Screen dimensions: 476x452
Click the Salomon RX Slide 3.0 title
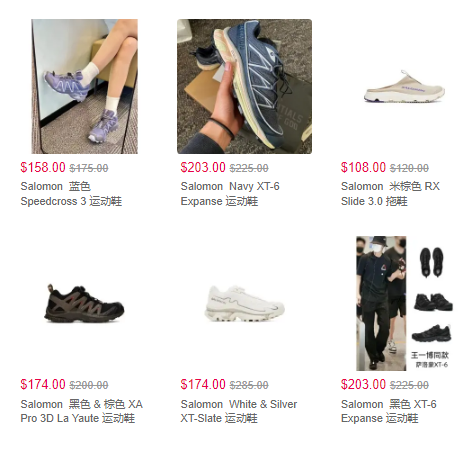click(390, 194)
